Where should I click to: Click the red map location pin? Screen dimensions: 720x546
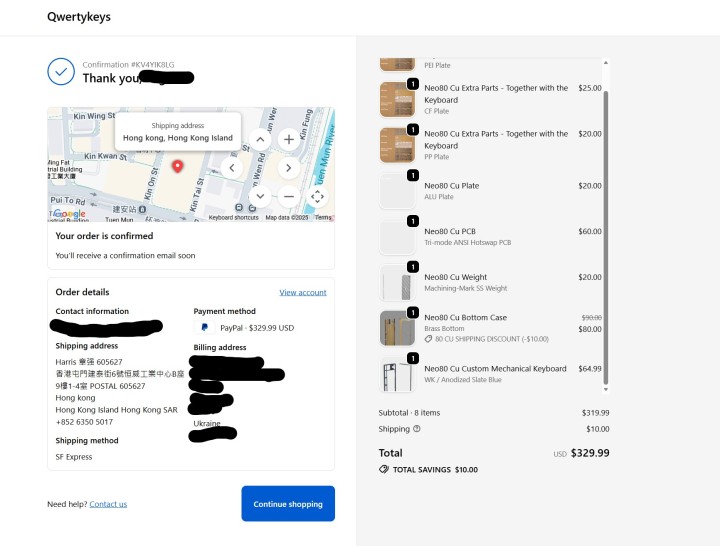point(177,166)
